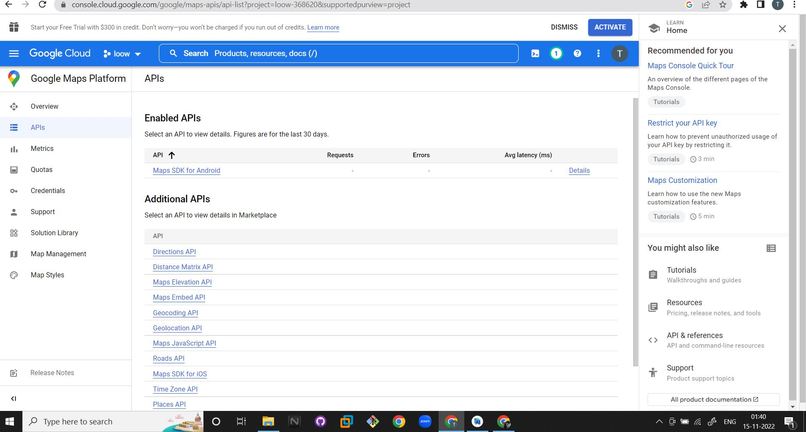806x432 pixels.
Task: Click the Google Maps Platform pin logo
Action: 14,79
